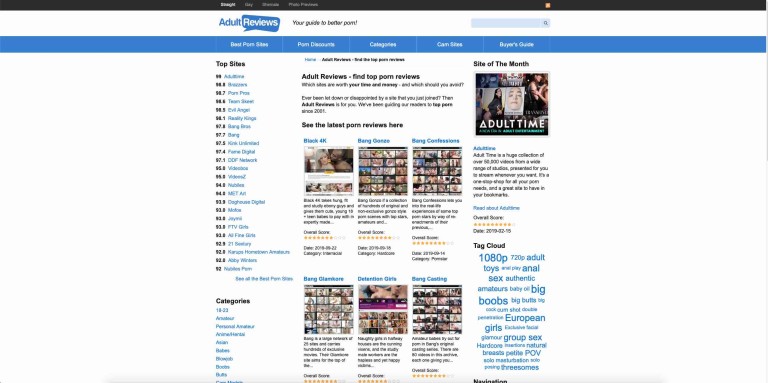Open the Bang Gonzo review title

click(x=374, y=141)
